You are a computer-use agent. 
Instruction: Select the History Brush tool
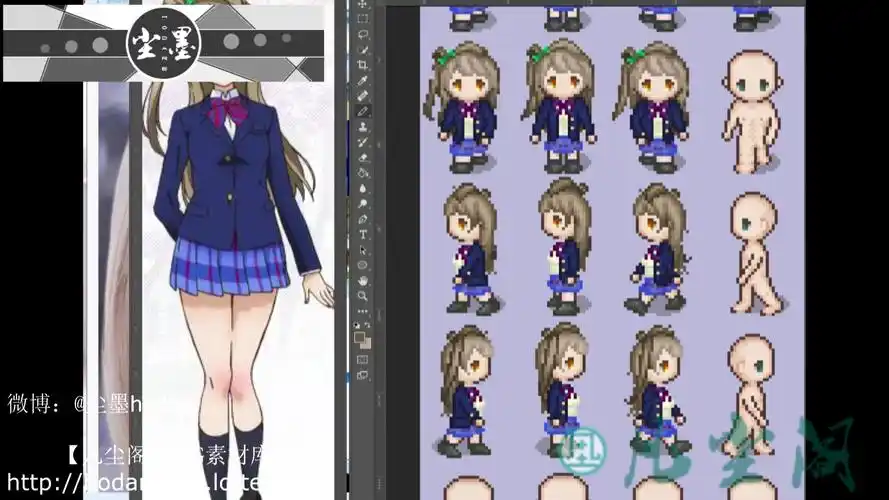363,142
